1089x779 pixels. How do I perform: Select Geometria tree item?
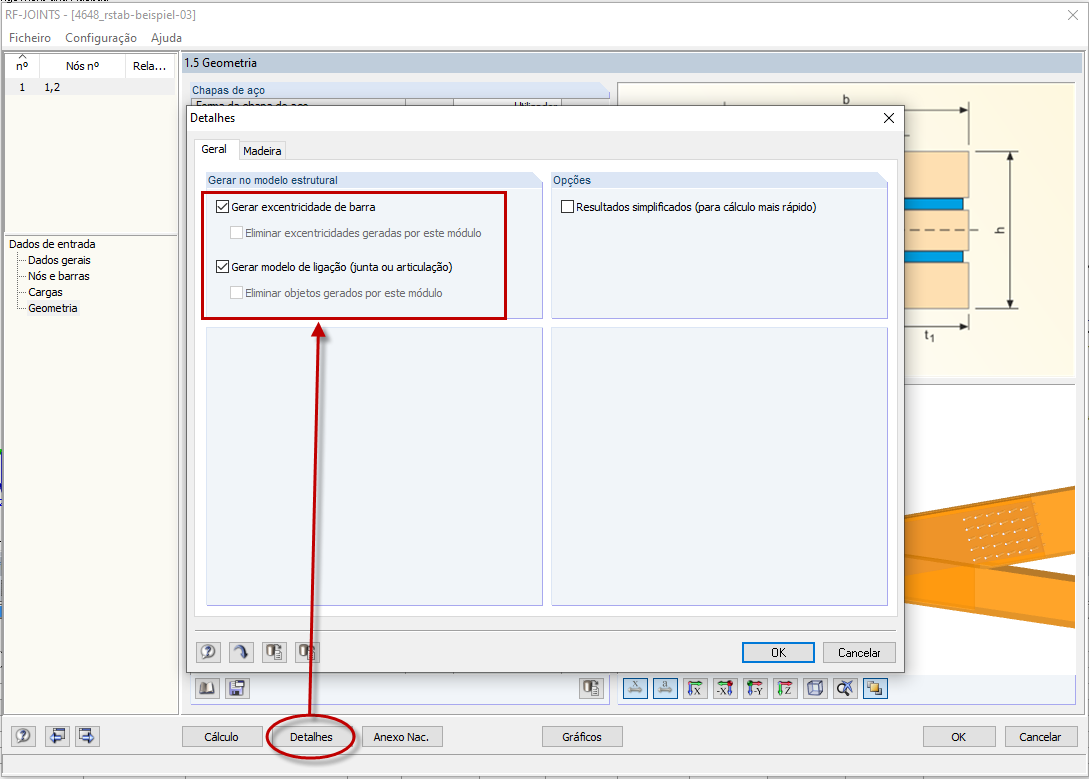[x=53, y=308]
